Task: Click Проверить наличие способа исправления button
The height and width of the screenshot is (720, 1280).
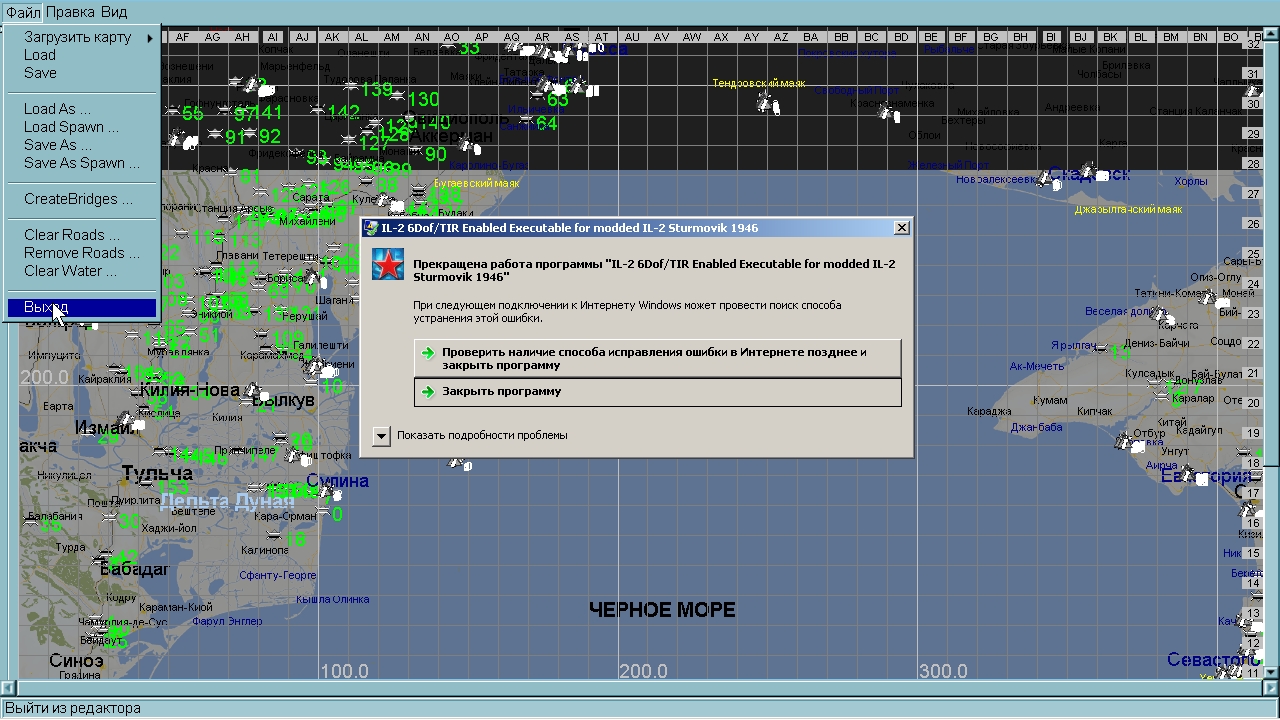Action: [657, 358]
